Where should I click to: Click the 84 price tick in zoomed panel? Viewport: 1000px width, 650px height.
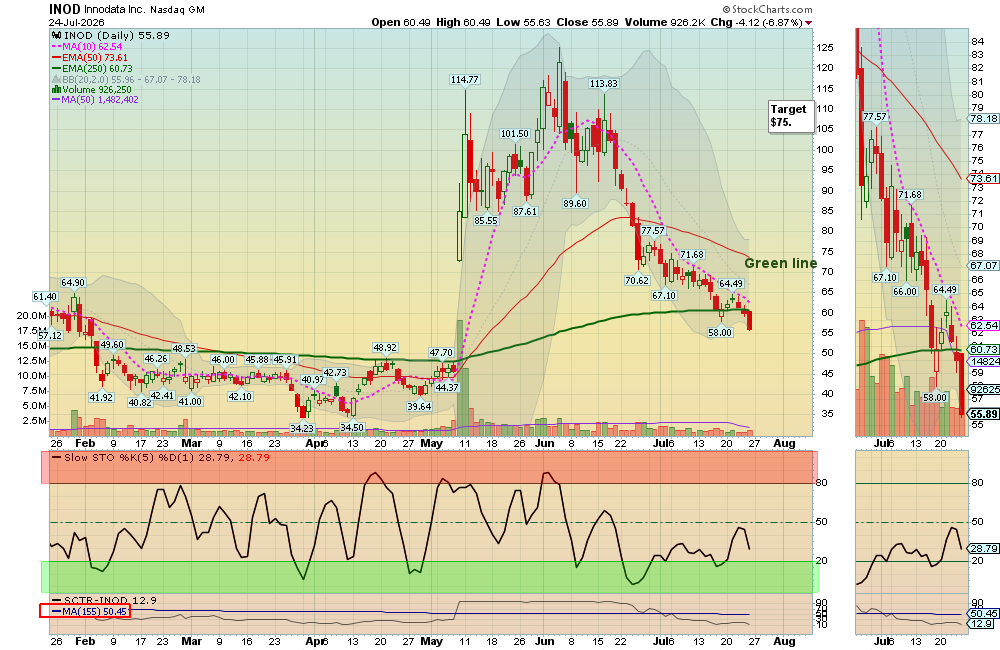[977, 41]
